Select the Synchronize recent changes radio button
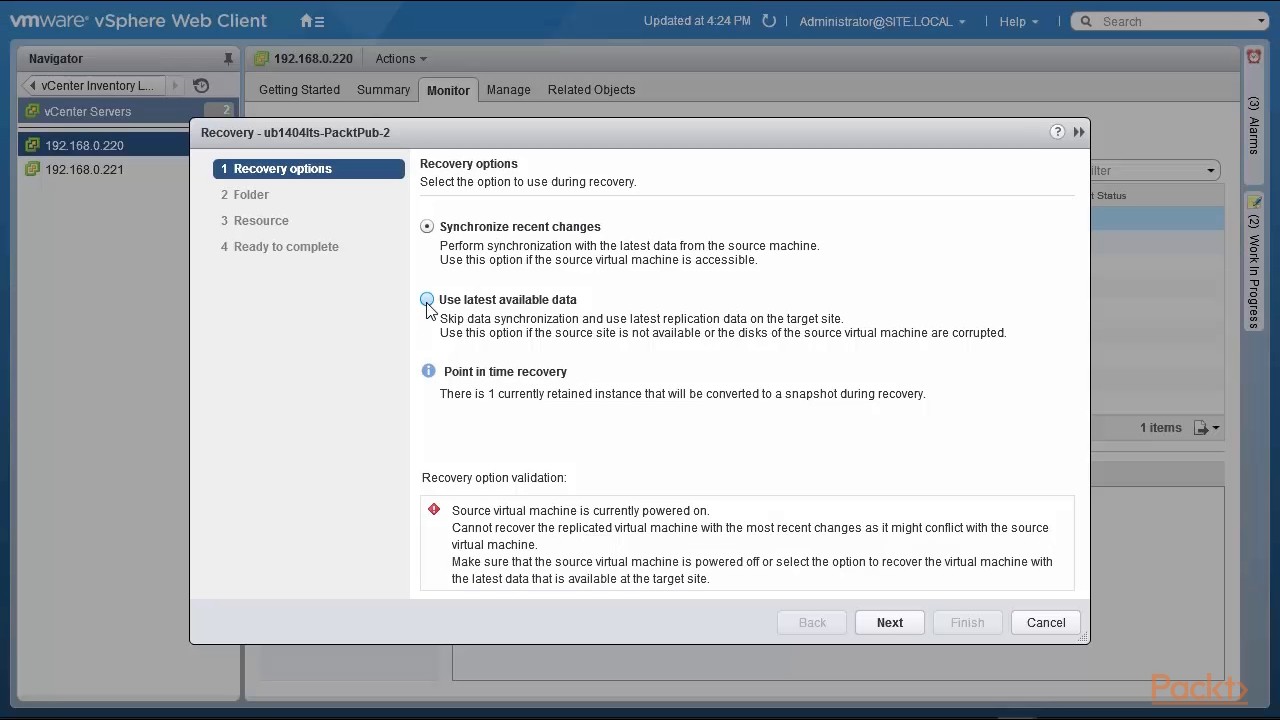Screen dimensions: 1280x720 click(x=427, y=227)
